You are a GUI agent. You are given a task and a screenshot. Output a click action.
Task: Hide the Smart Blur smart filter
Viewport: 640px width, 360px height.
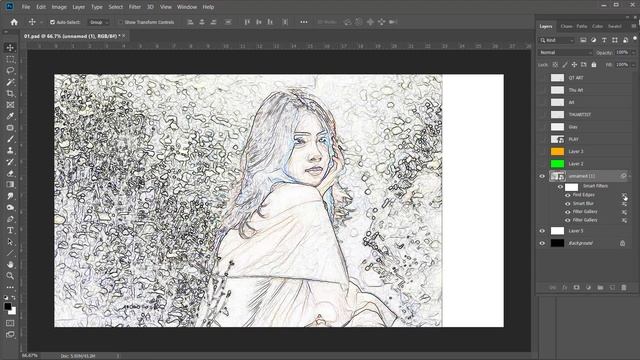coord(568,204)
